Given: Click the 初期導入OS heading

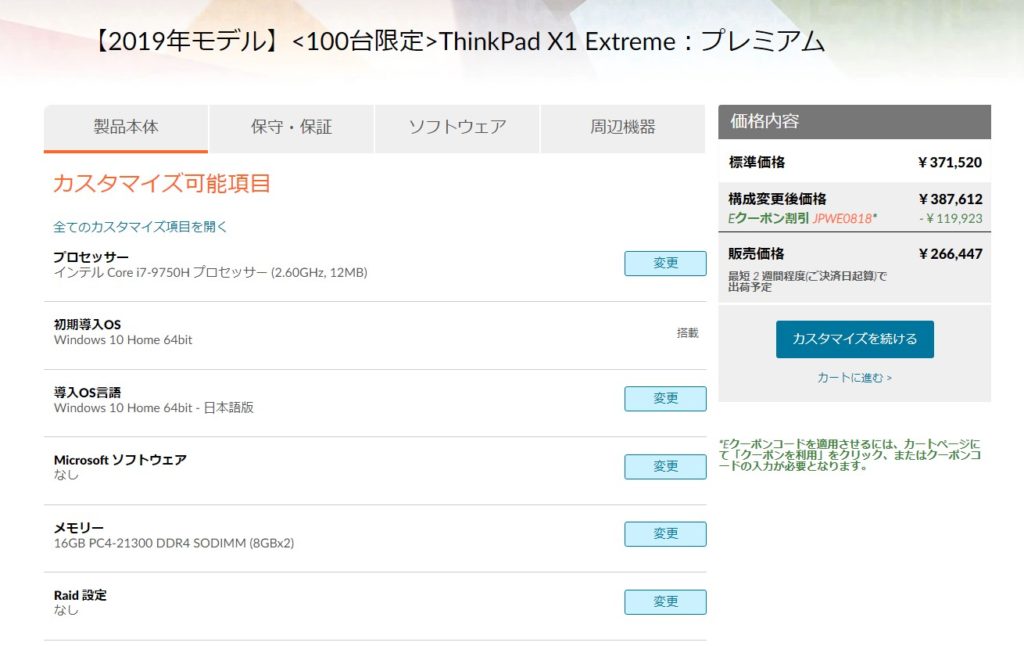Looking at the screenshot, I should [x=87, y=325].
